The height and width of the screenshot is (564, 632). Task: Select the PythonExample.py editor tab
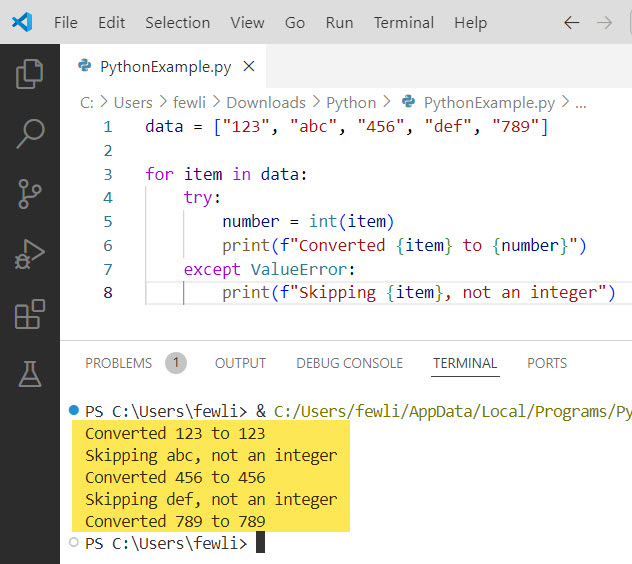click(x=163, y=66)
